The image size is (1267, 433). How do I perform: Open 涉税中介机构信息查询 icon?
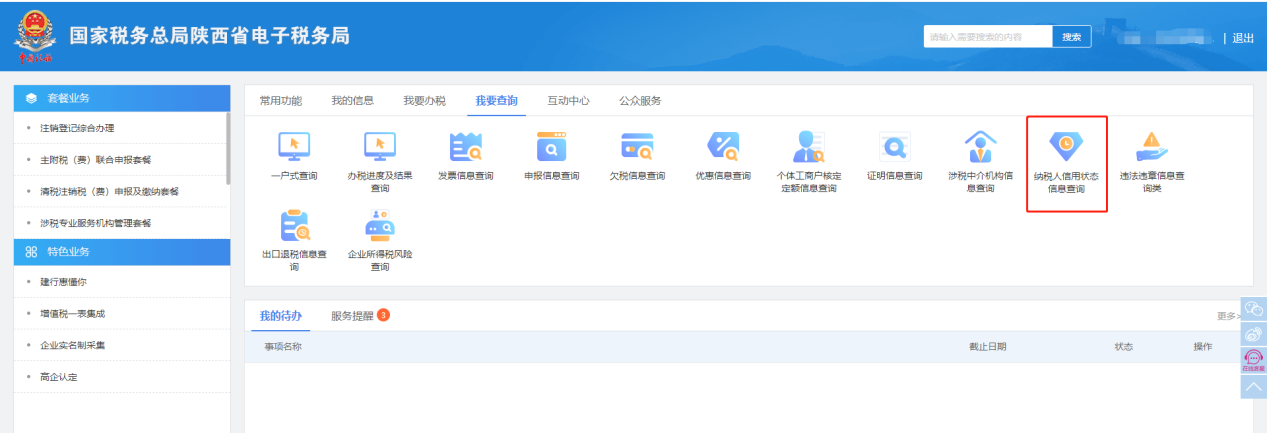pos(981,147)
